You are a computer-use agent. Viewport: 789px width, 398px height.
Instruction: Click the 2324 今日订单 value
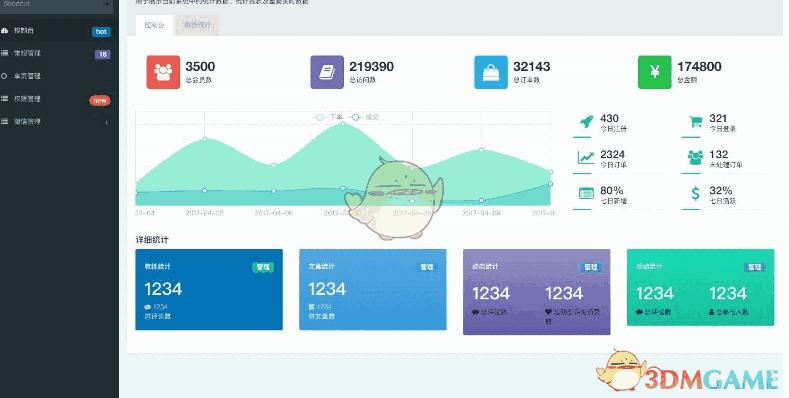click(612, 154)
